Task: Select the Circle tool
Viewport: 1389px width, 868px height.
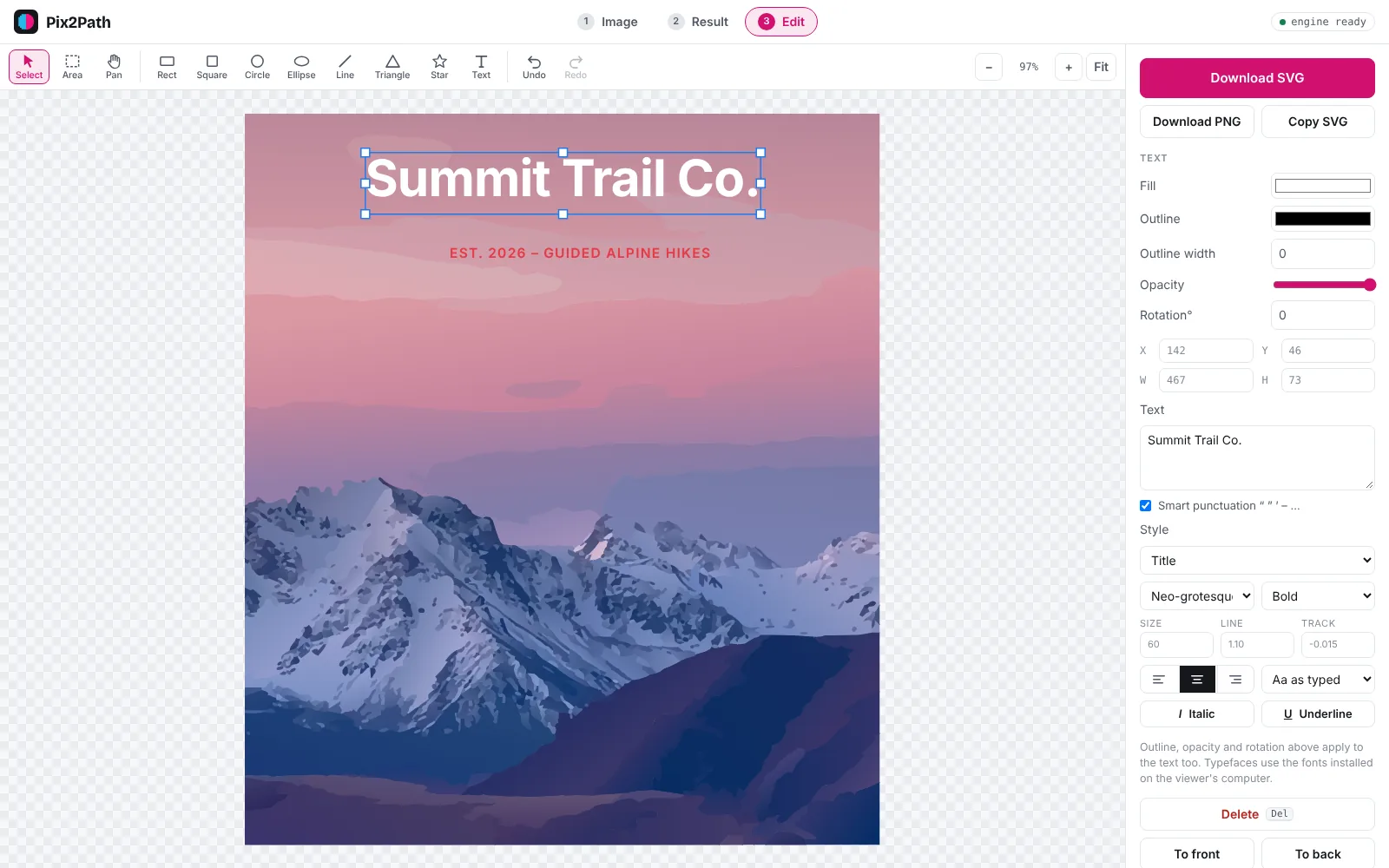Action: point(257,67)
